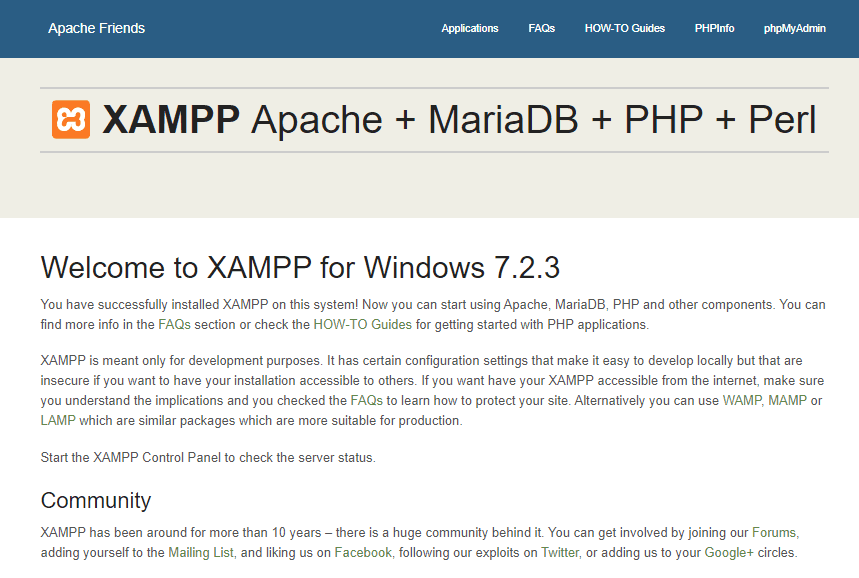
Task: Click the Community section heading
Action: pos(96,500)
